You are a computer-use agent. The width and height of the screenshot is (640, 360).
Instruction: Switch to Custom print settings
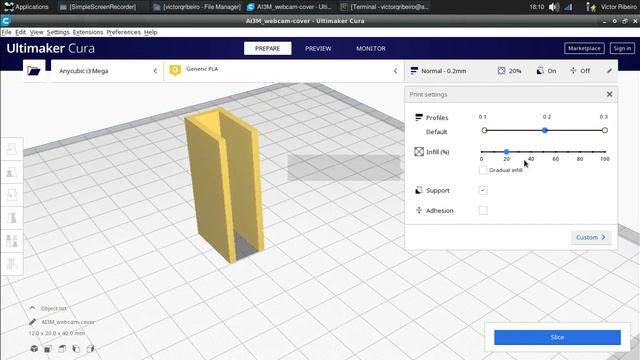tap(591, 237)
